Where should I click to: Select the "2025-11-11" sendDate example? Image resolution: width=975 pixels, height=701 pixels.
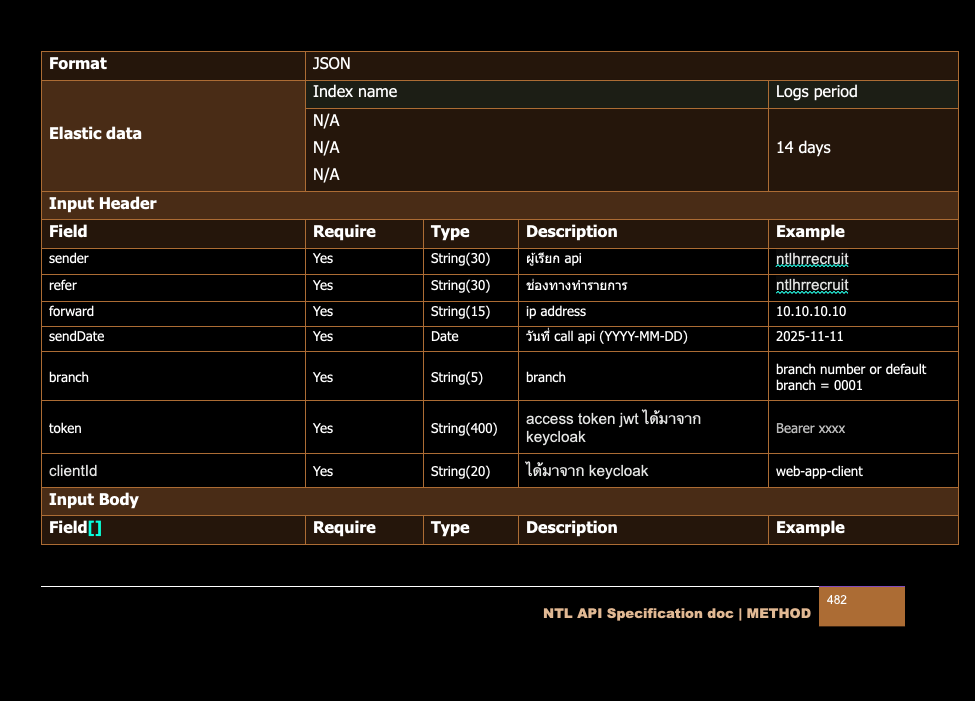[809, 337]
